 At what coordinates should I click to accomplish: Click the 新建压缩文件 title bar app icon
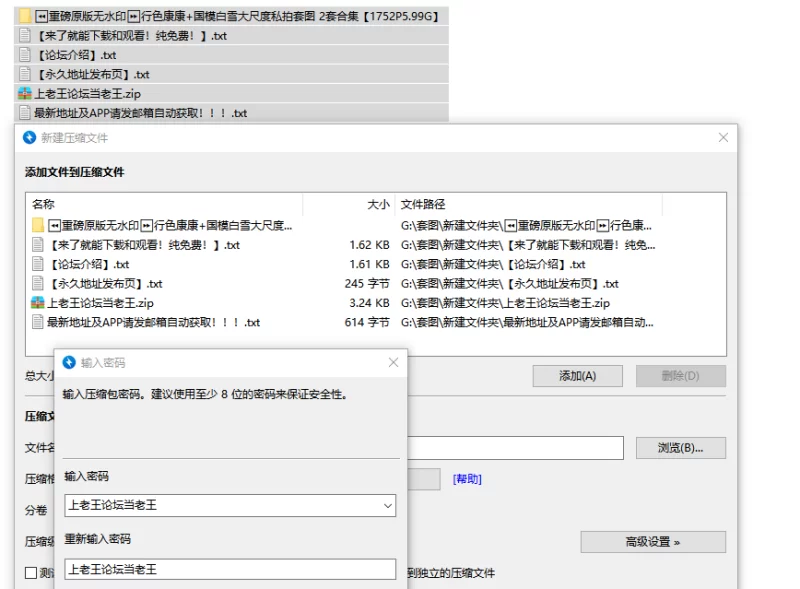click(29, 138)
